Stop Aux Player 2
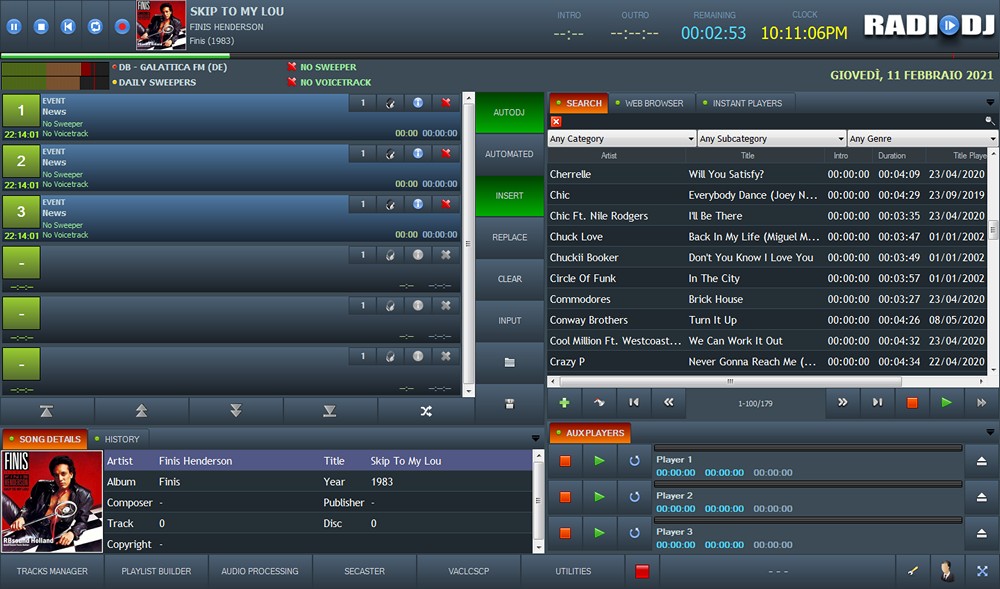The height and width of the screenshot is (589, 1000). tap(565, 497)
